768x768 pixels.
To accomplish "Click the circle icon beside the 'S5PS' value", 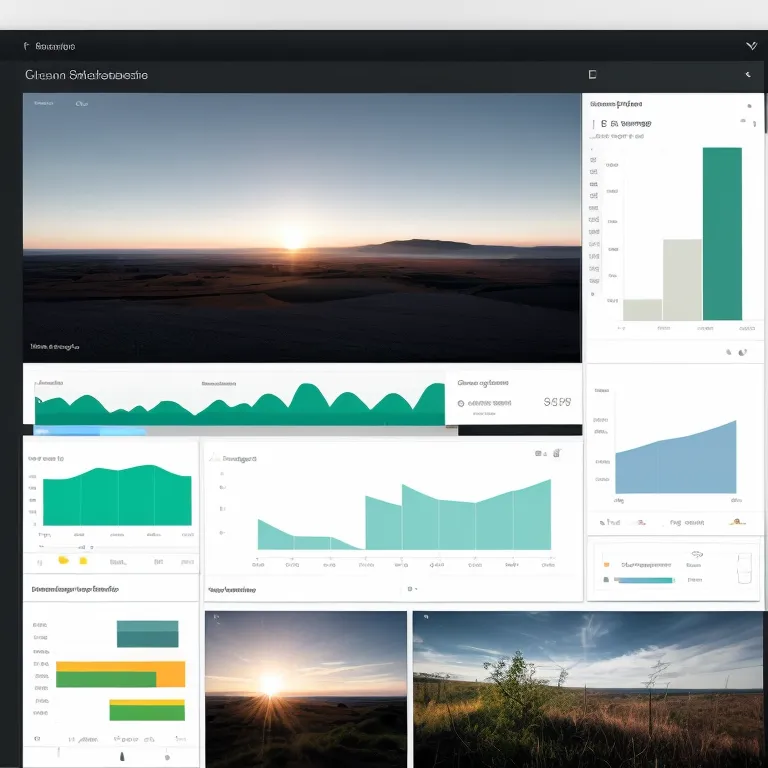I will tap(460, 403).
